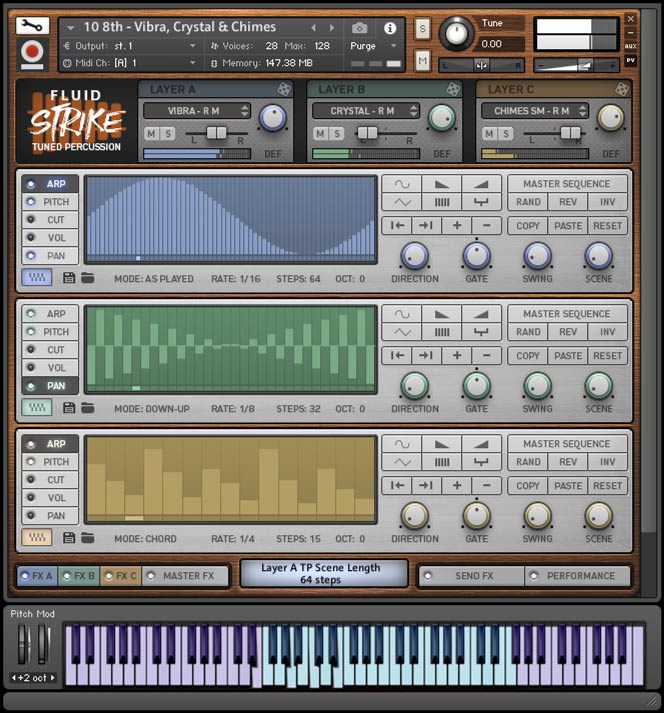Shift Layer A sequence left arrow
Viewport: 664px width, 713px height.
pyautogui.click(x=397, y=226)
